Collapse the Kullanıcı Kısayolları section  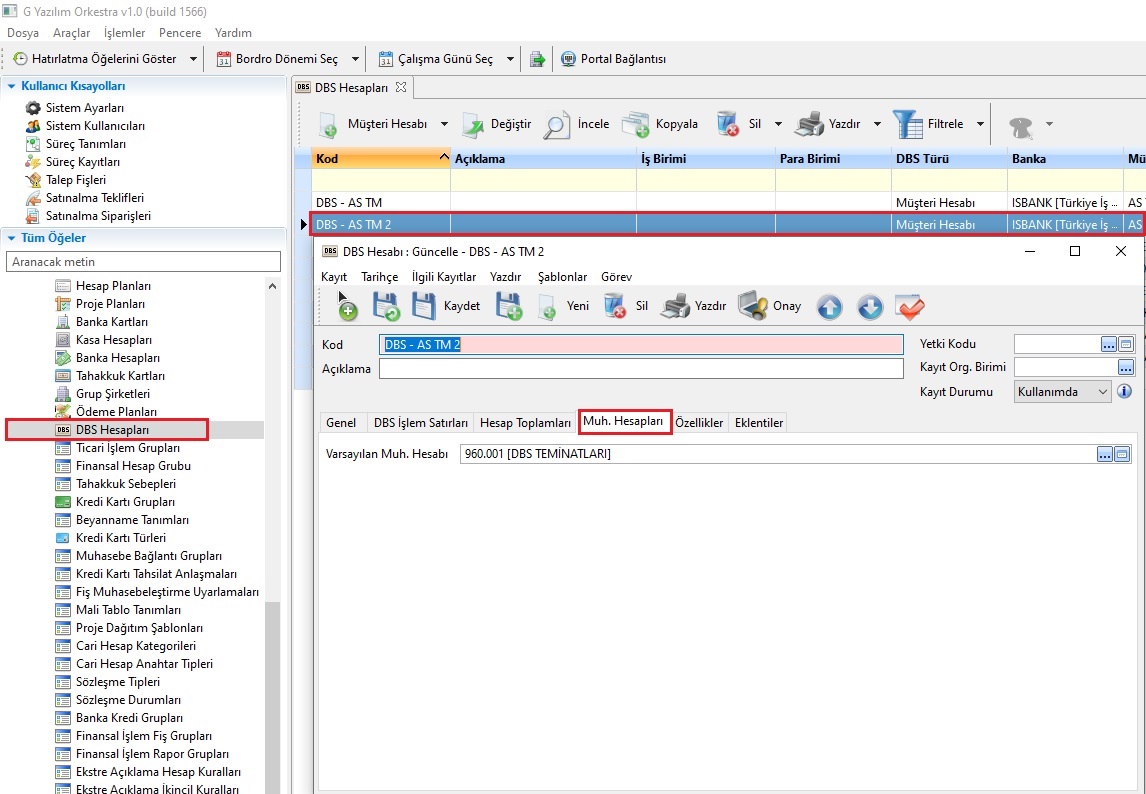pyautogui.click(x=11, y=86)
